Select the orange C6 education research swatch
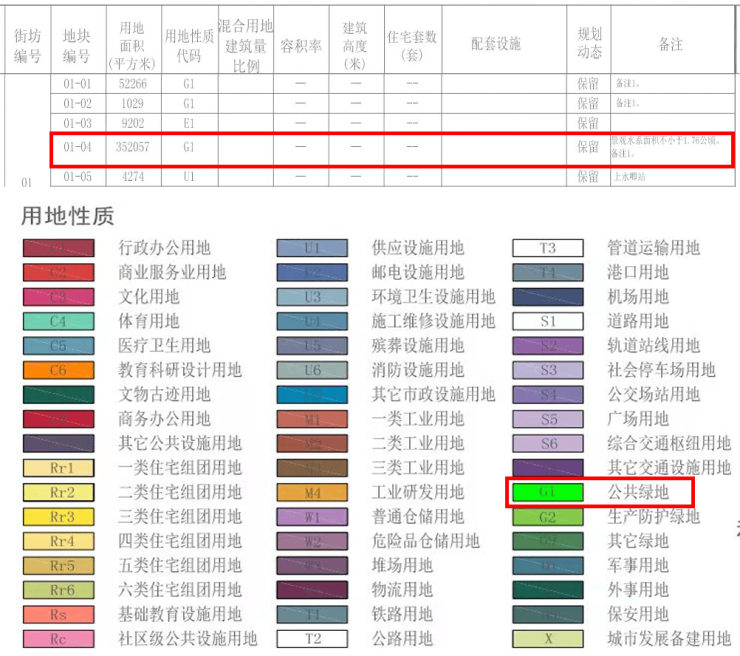740x656 pixels. coord(58,371)
